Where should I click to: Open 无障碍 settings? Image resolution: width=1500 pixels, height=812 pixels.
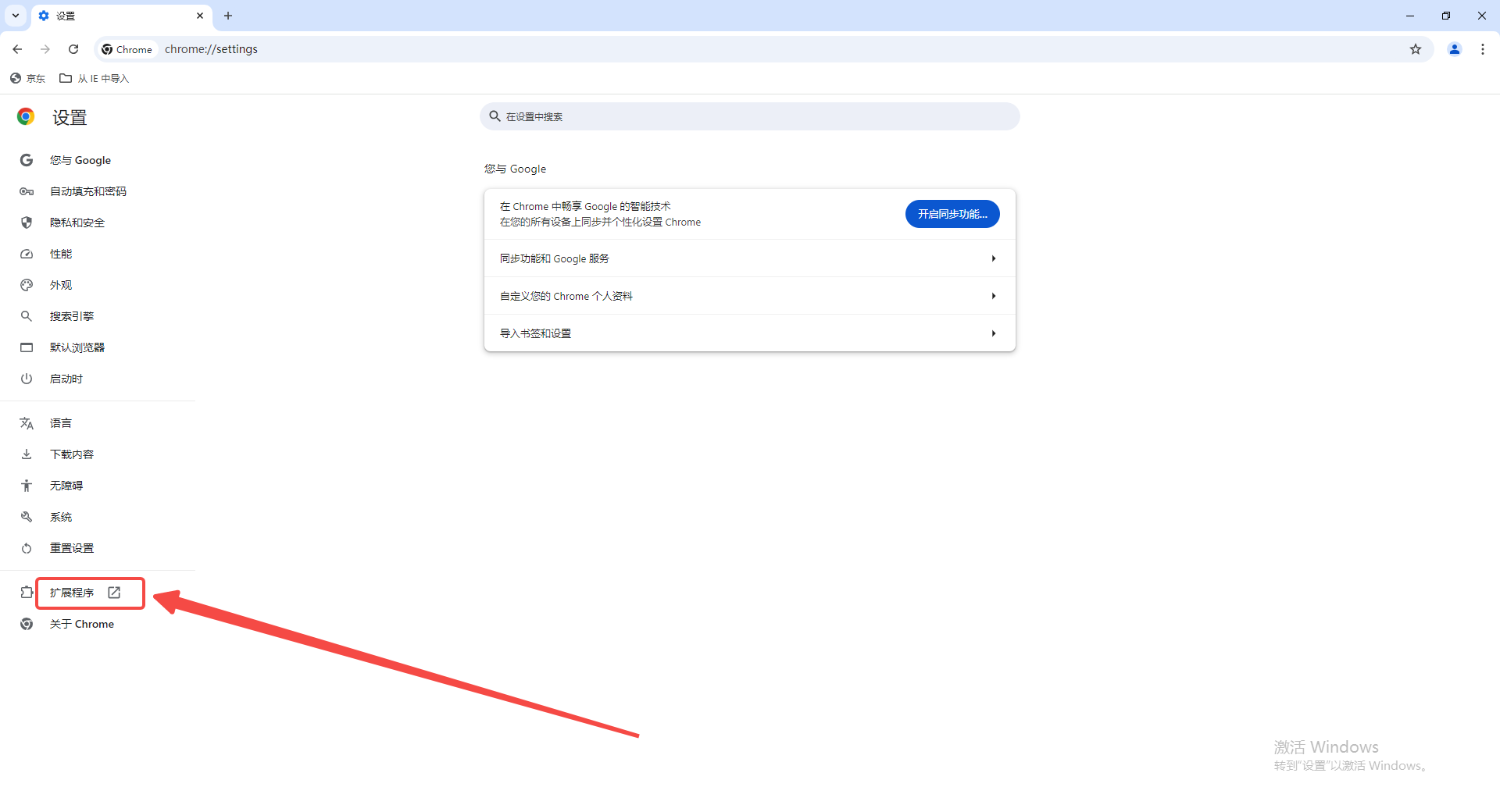pyautogui.click(x=66, y=486)
